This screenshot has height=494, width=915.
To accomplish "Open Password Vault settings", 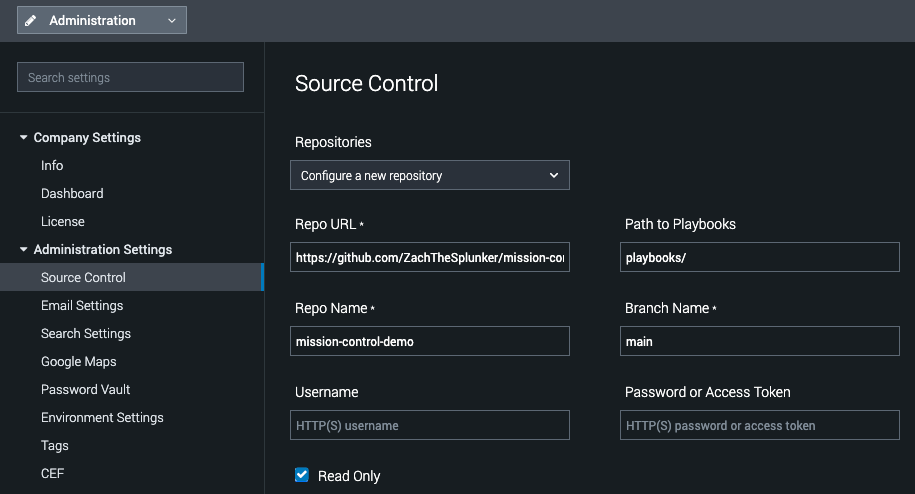I will (x=86, y=389).
